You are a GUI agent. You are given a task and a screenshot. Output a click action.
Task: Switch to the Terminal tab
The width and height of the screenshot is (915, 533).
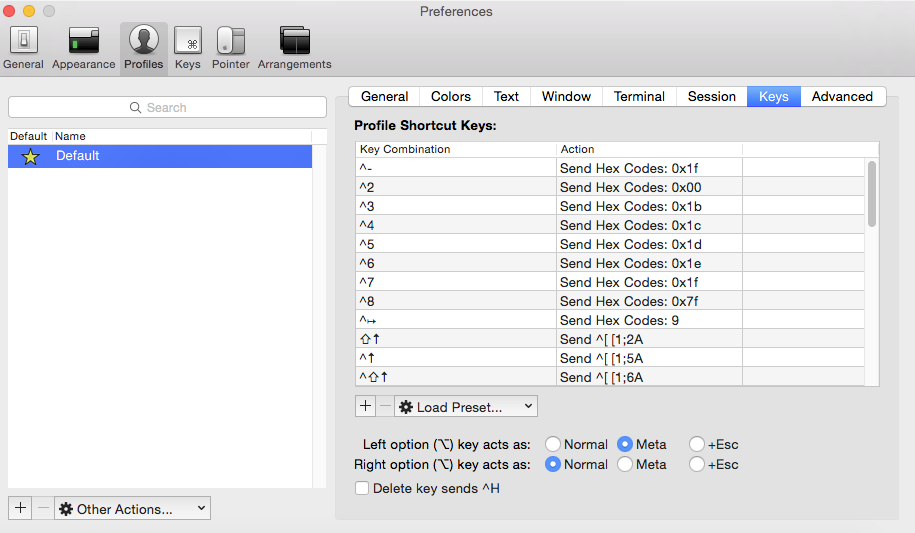coord(639,96)
